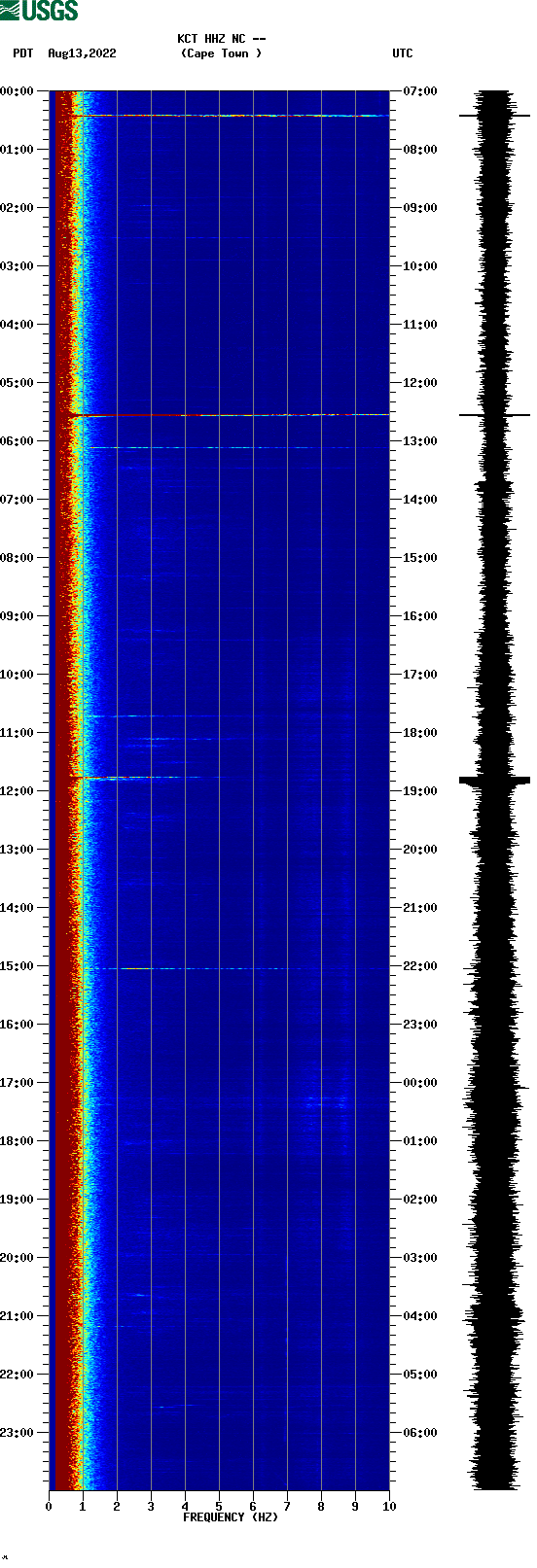The image size is (537, 1568).
Task: Click the '2' frequency tick label
Action: click(117, 1507)
